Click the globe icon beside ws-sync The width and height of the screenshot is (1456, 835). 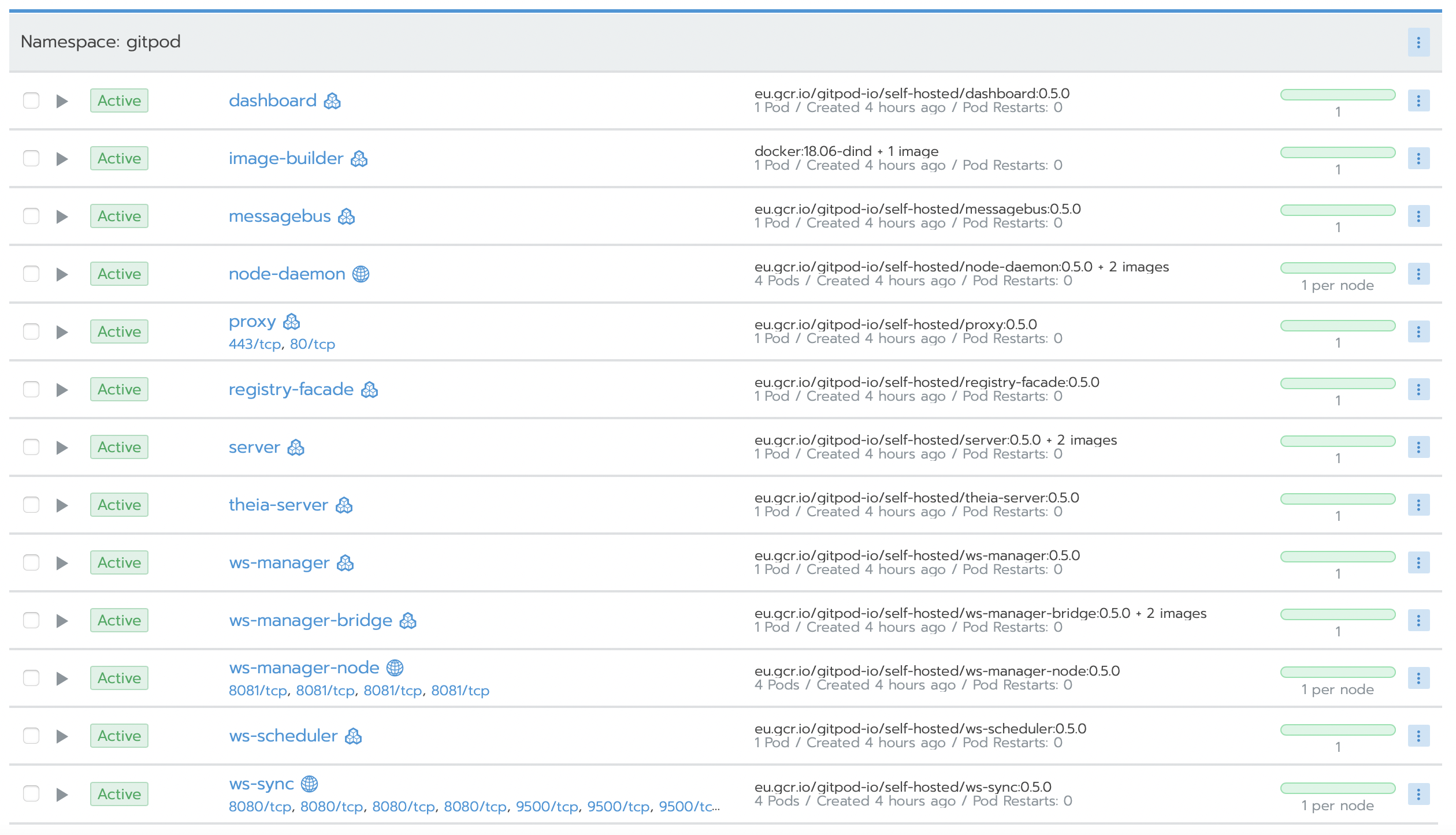tap(310, 784)
